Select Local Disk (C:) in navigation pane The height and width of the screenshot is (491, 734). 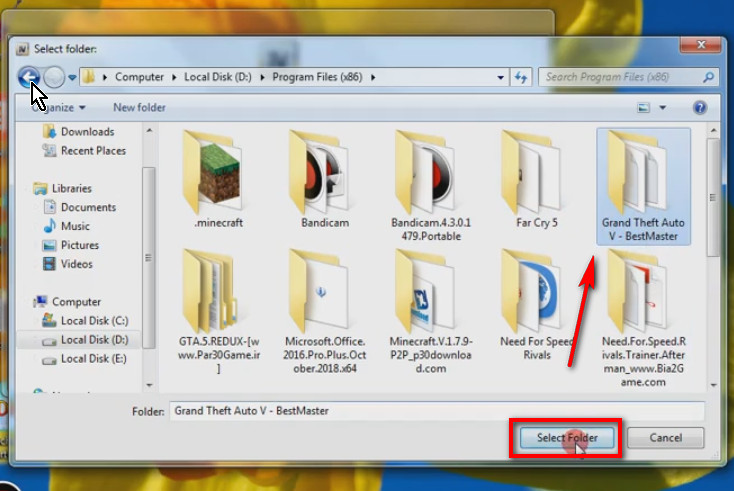pyautogui.click(x=85, y=321)
